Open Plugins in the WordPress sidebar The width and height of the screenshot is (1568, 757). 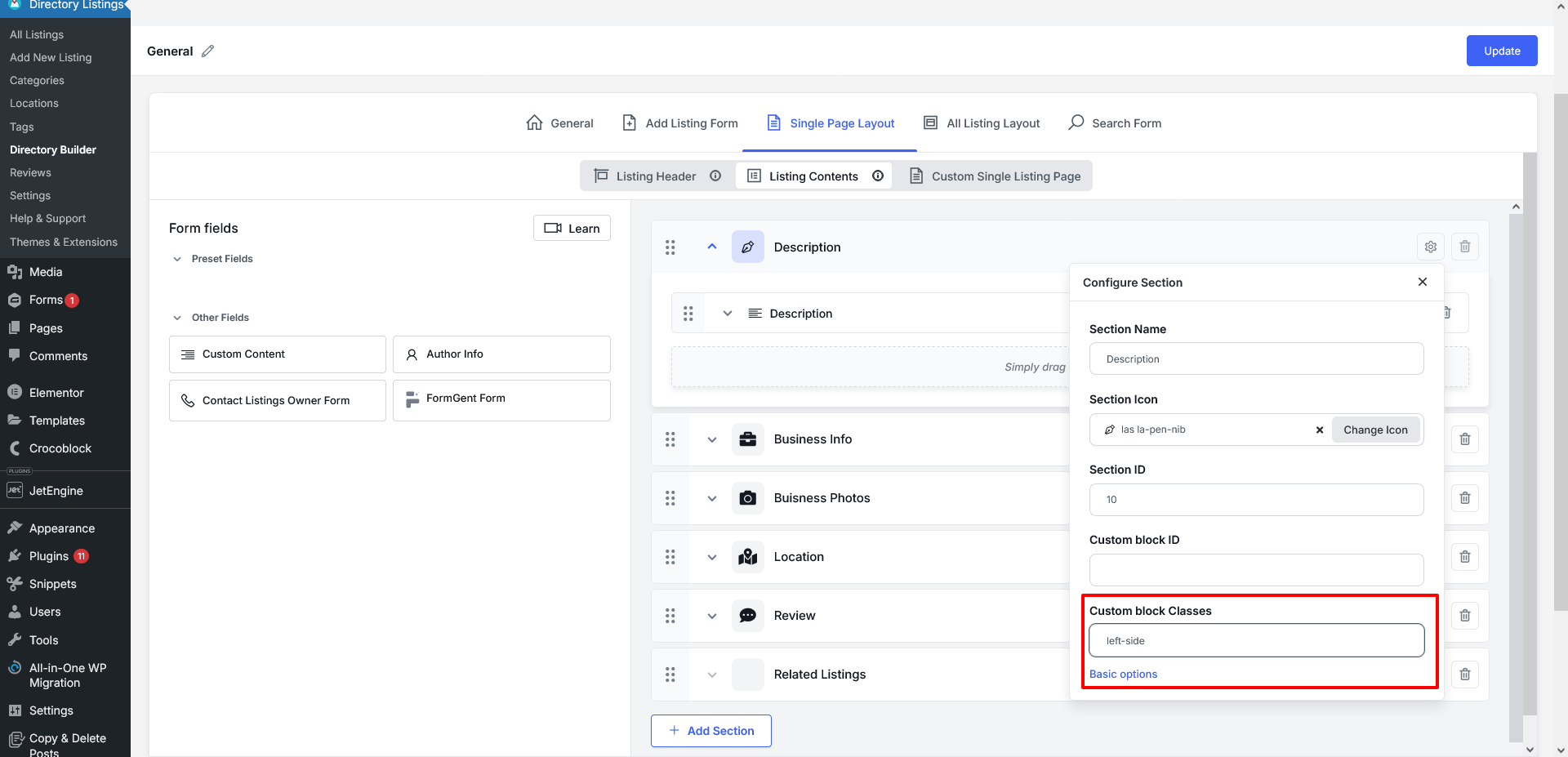point(49,556)
